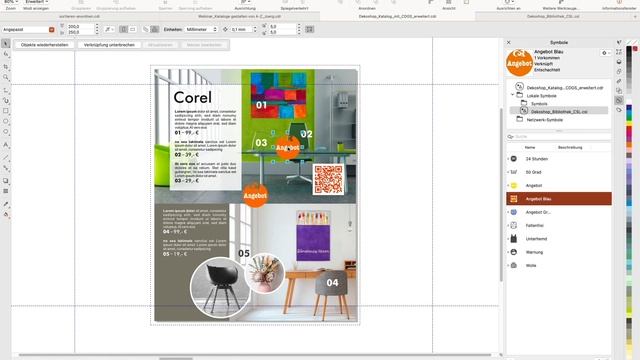Screen dimensions: 640x360
Task: Open docker tab icon below the Symbole tab
Action: (619, 110)
